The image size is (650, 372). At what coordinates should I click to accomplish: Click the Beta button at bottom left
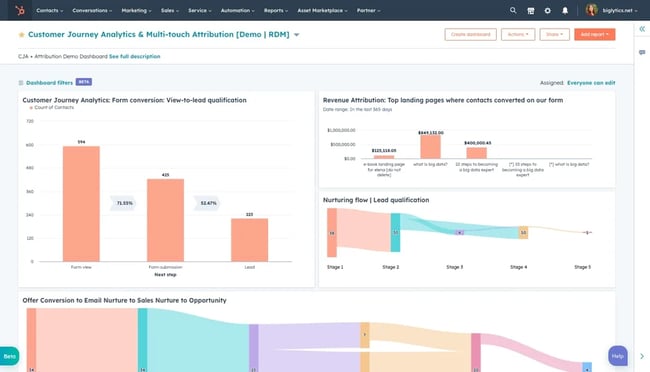click(9, 356)
